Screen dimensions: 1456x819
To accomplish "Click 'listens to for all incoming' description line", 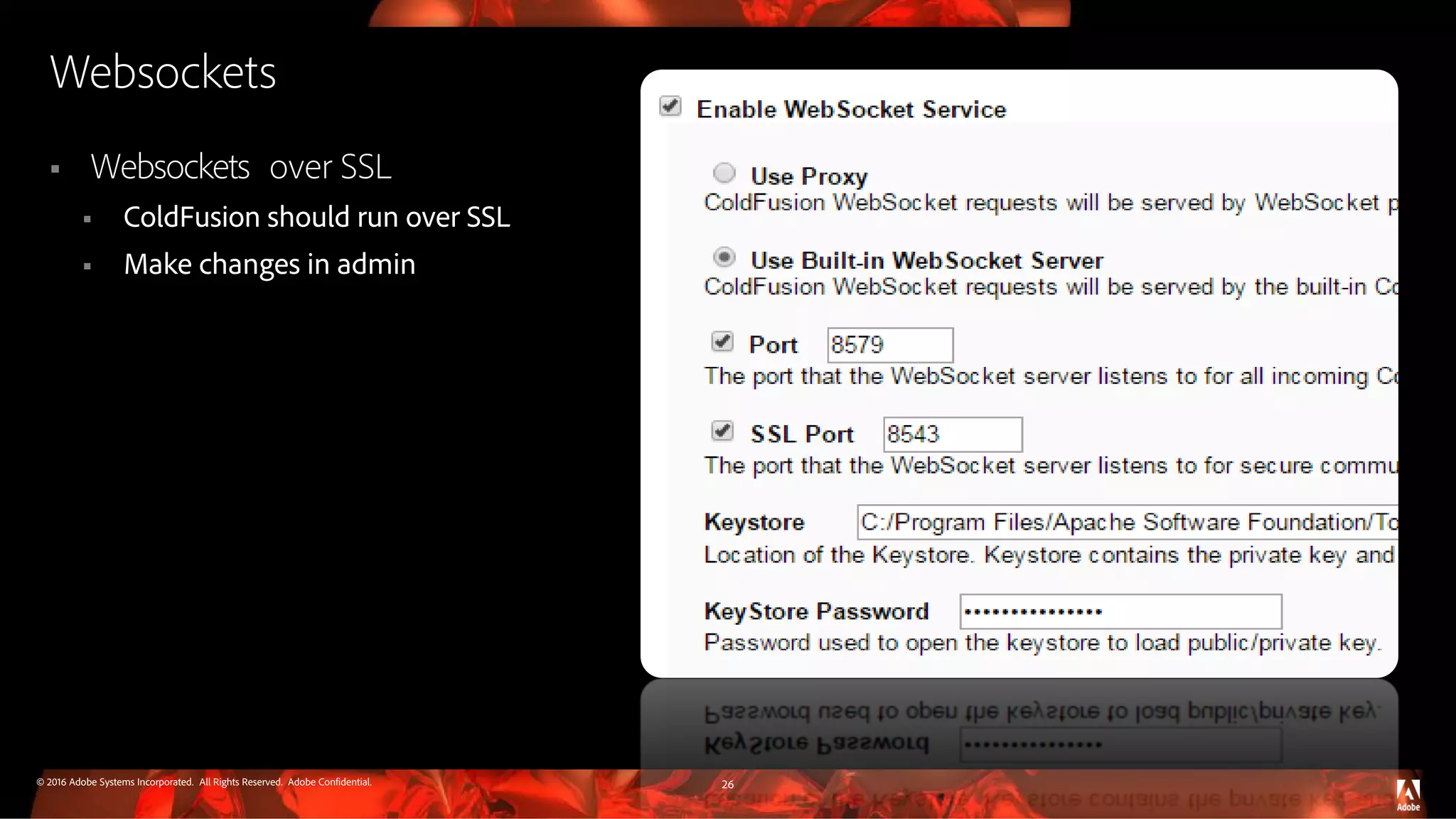I will tap(1051, 376).
